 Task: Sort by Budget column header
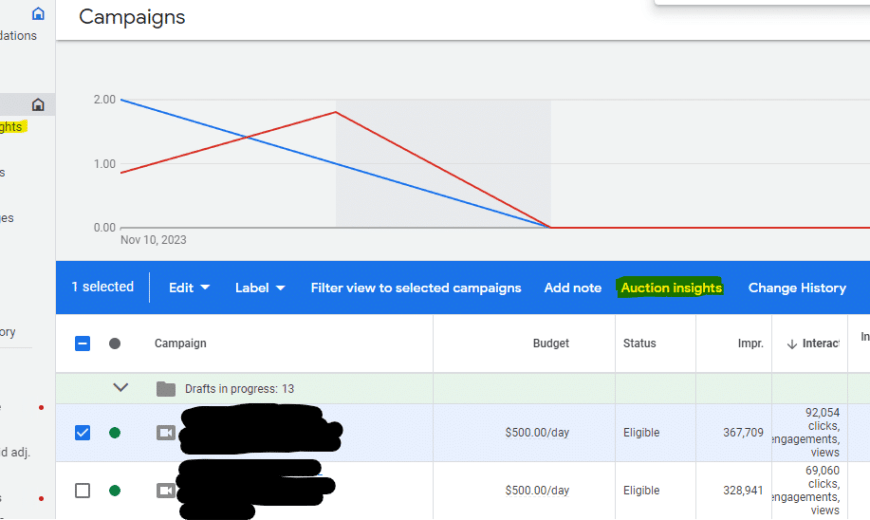[550, 344]
